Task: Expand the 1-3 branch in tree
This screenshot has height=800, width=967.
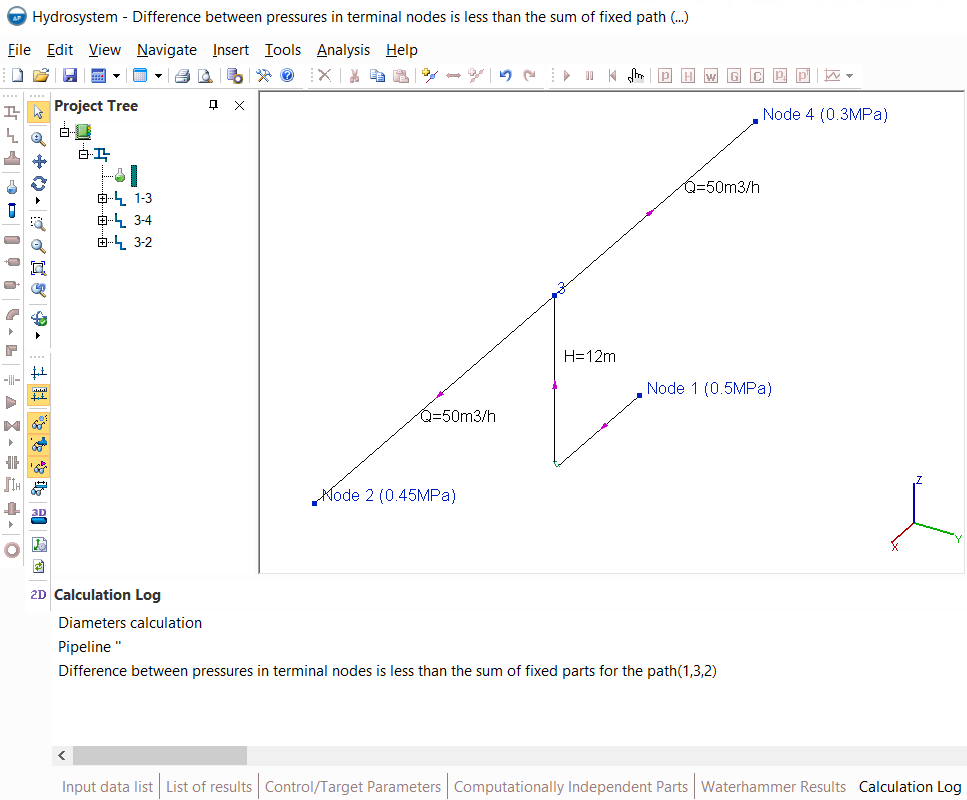Action: (x=102, y=198)
